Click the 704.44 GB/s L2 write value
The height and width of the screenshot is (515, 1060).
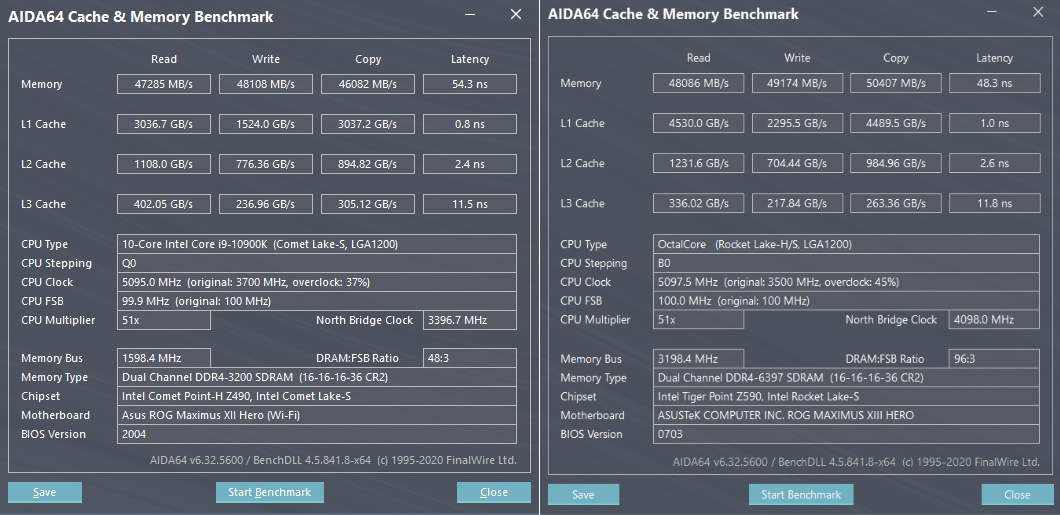click(x=796, y=163)
